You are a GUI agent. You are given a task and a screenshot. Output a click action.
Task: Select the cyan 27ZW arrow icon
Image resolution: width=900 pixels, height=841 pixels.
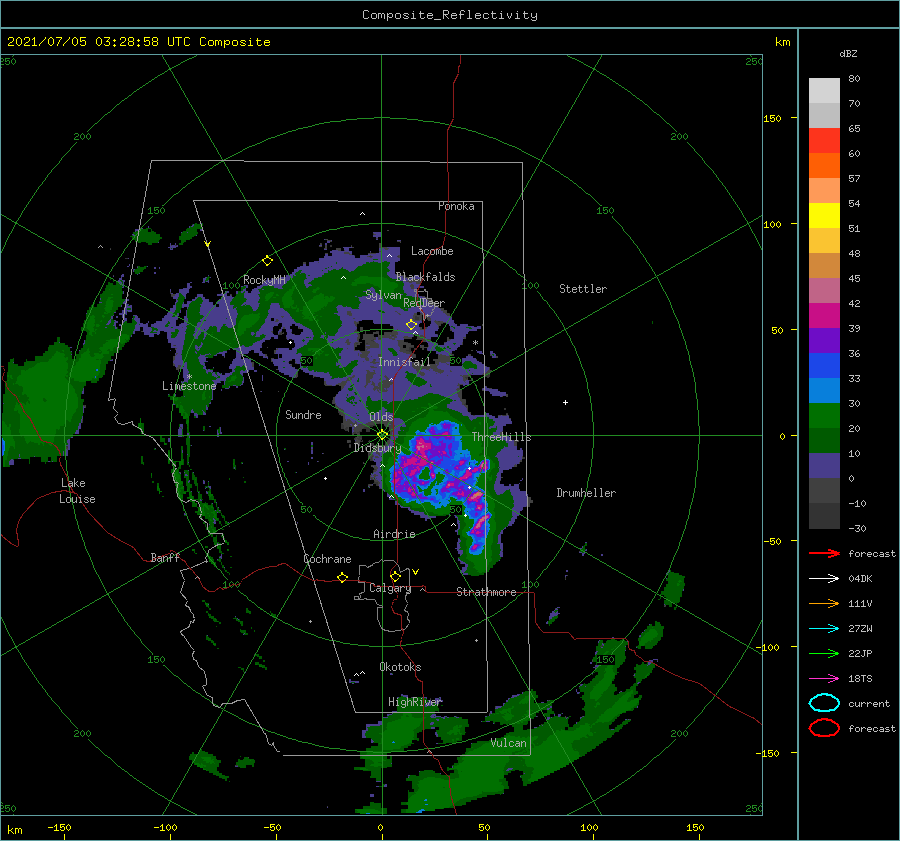tap(824, 629)
